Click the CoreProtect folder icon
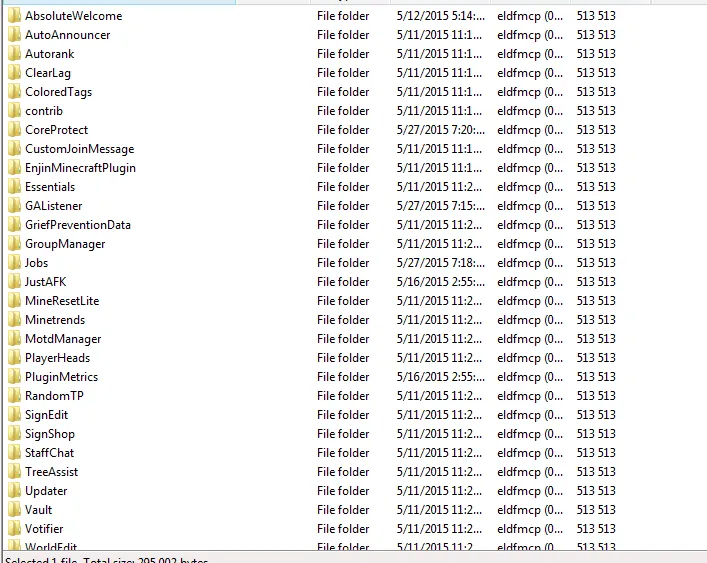The height and width of the screenshot is (563, 707). click(14, 130)
